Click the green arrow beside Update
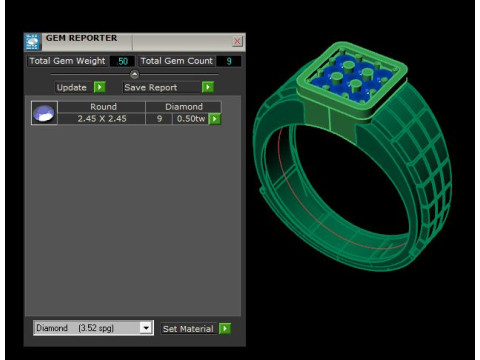This screenshot has width=480, height=360. pyautogui.click(x=100, y=87)
